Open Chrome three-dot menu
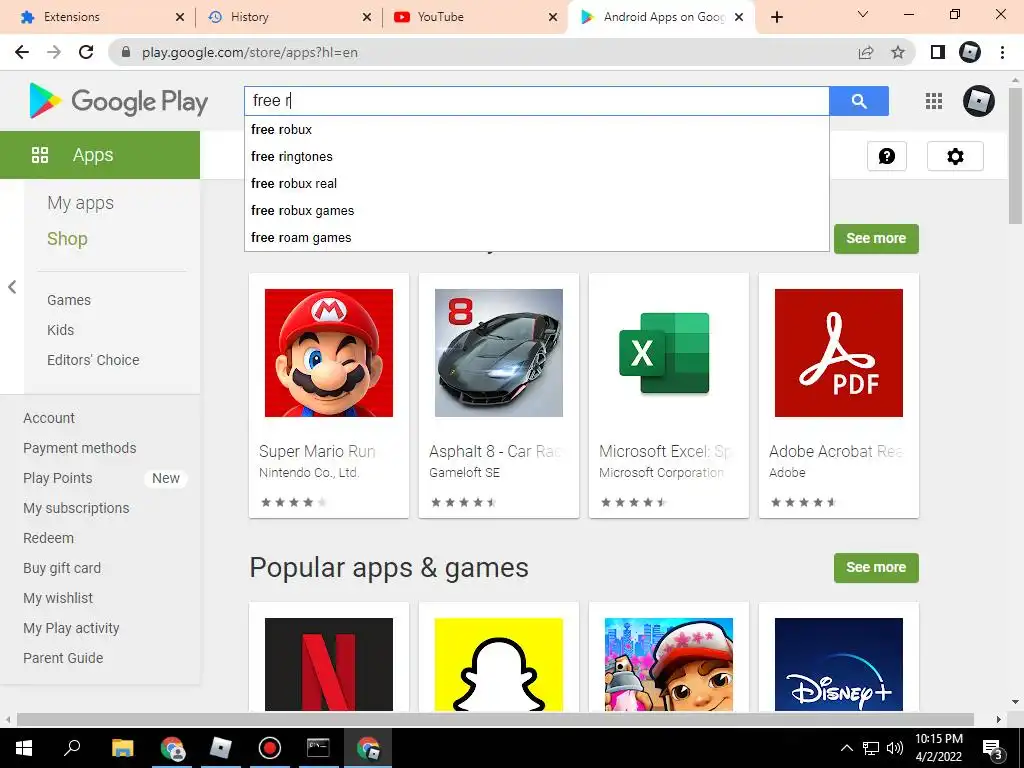The image size is (1024, 768). [1002, 52]
